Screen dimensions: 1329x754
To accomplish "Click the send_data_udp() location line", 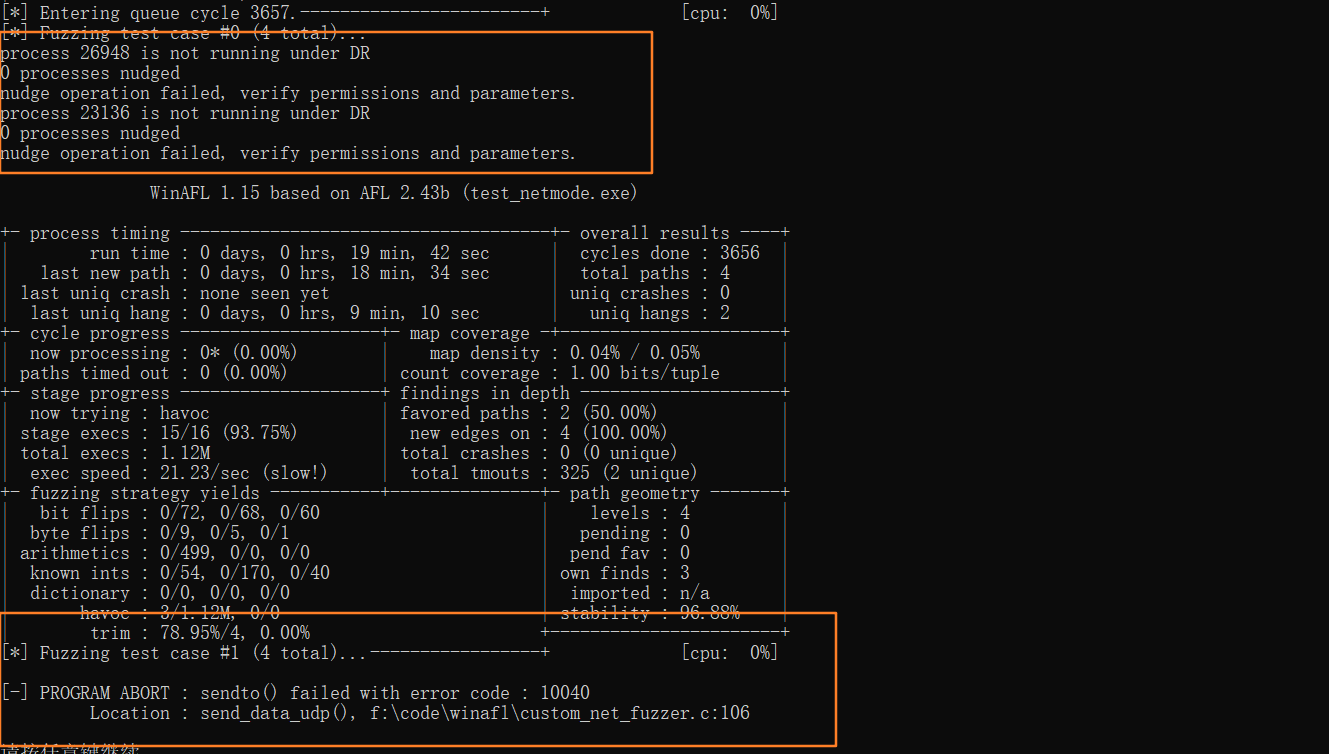I will [419, 713].
